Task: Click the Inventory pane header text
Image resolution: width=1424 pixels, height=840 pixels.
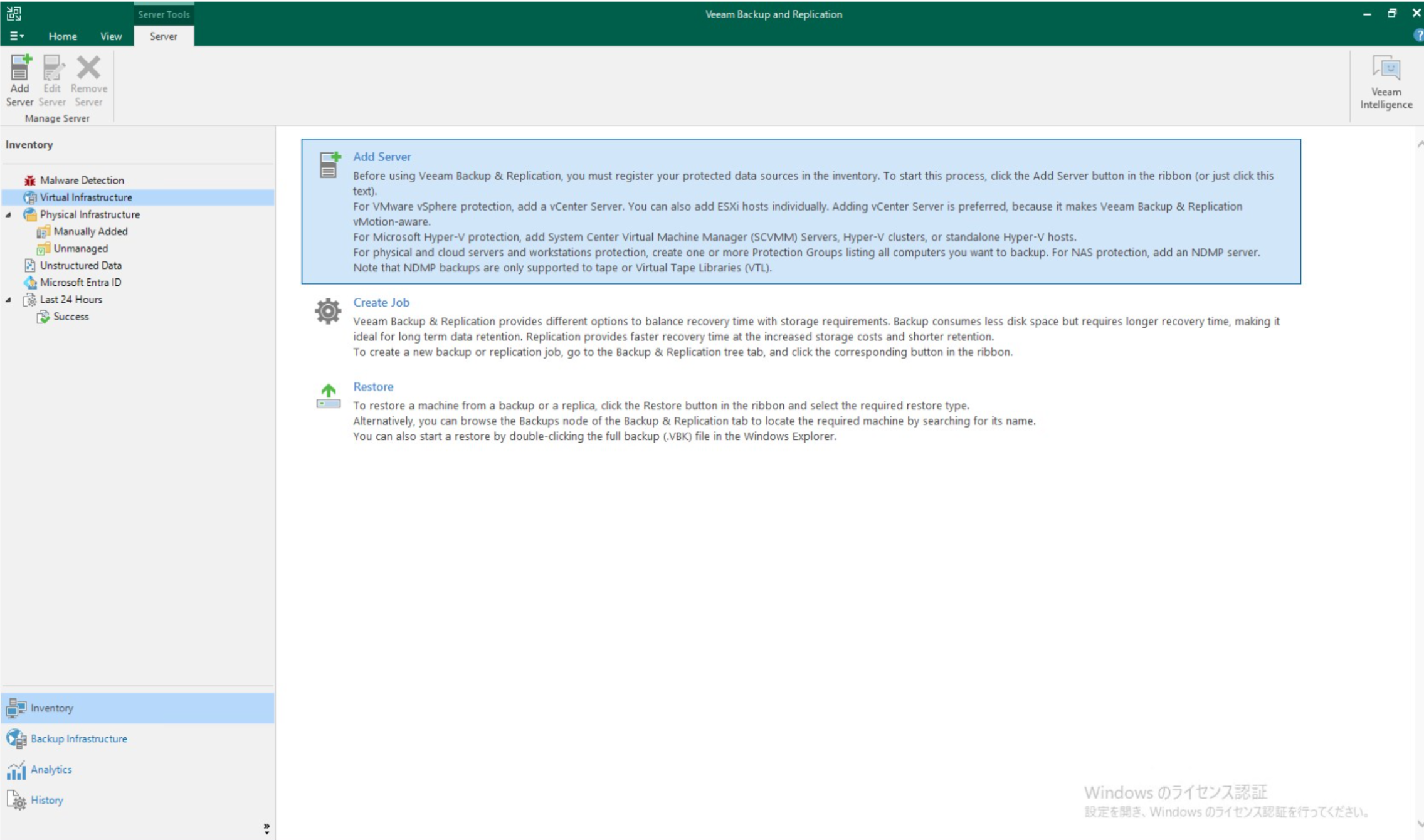Action: [29, 145]
